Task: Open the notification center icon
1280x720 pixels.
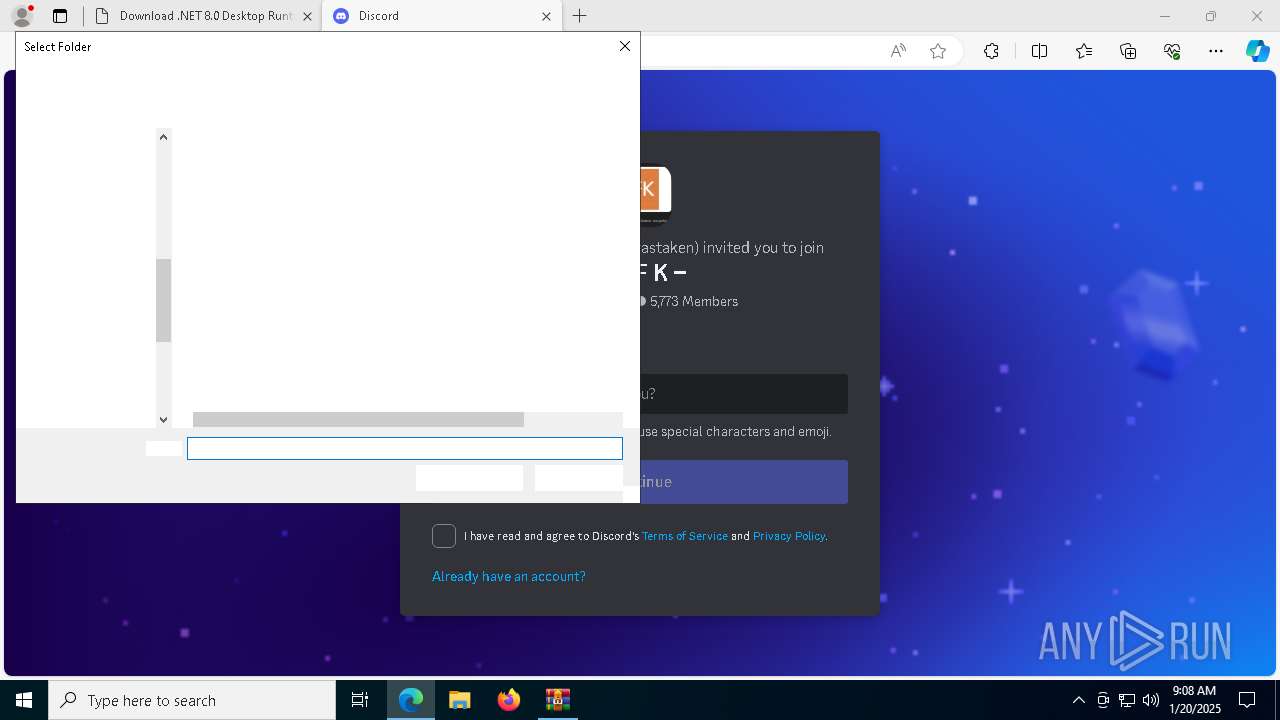Action: [x=1247, y=700]
